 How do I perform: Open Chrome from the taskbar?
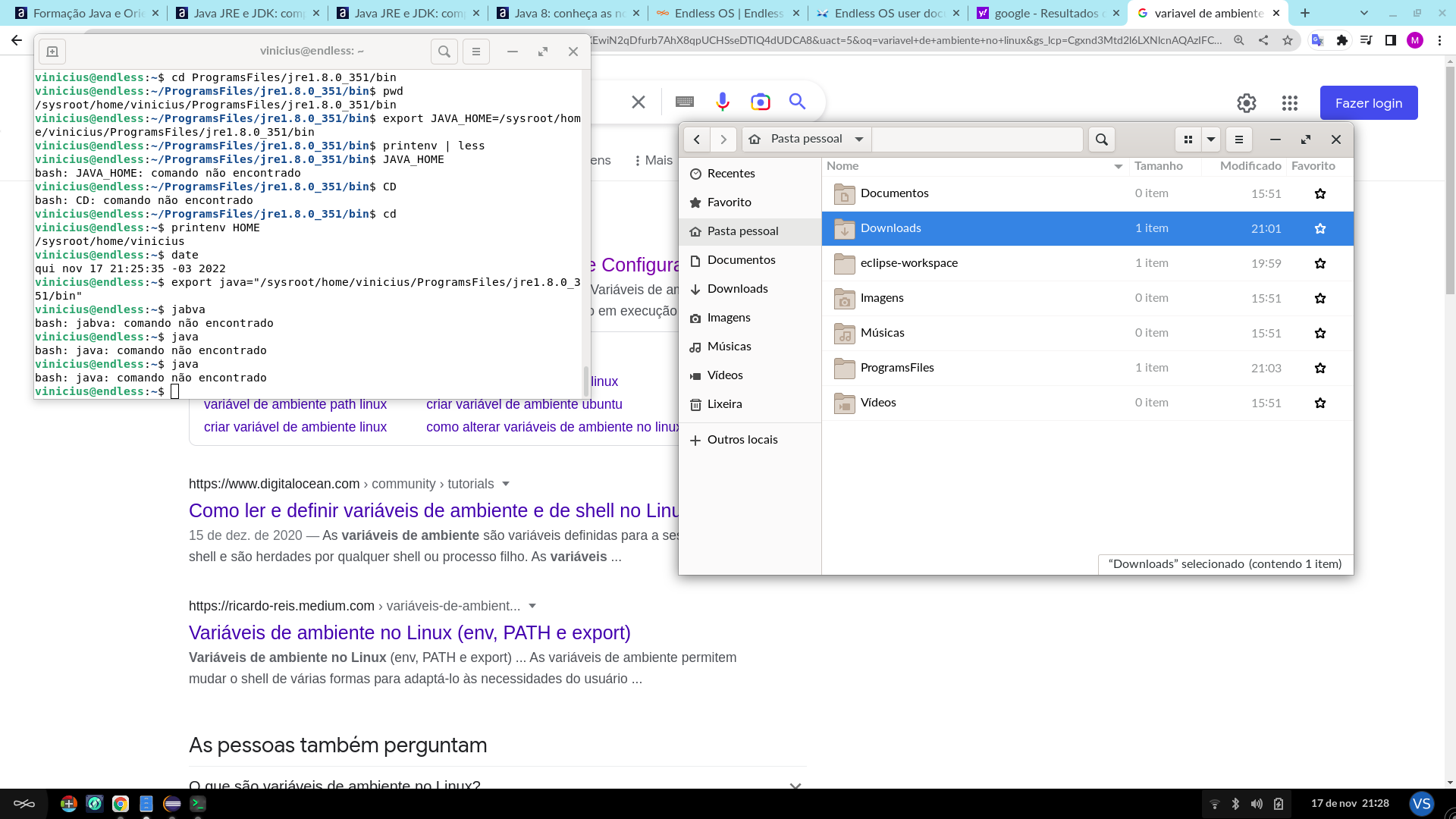coord(121,804)
